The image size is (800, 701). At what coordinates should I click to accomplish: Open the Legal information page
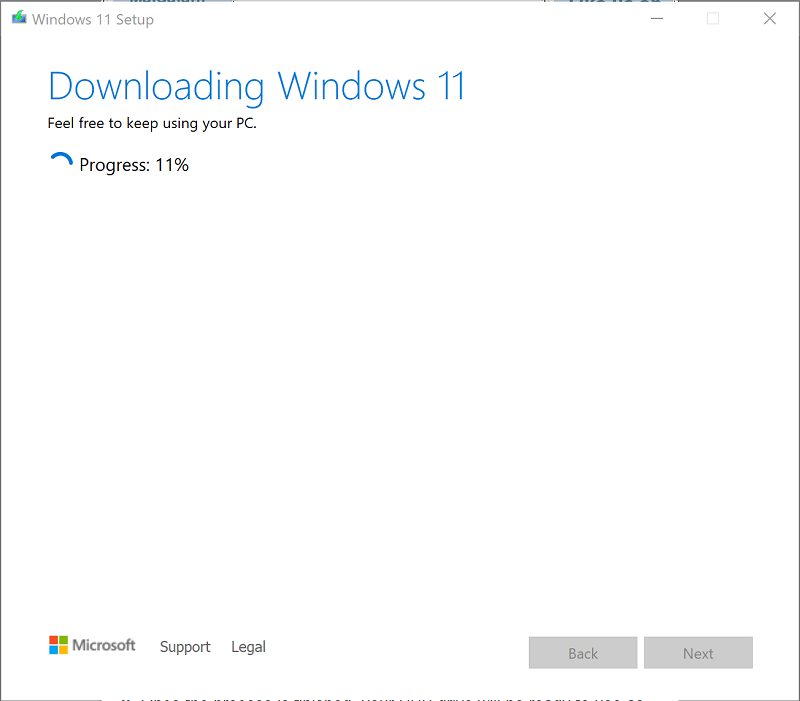click(248, 647)
